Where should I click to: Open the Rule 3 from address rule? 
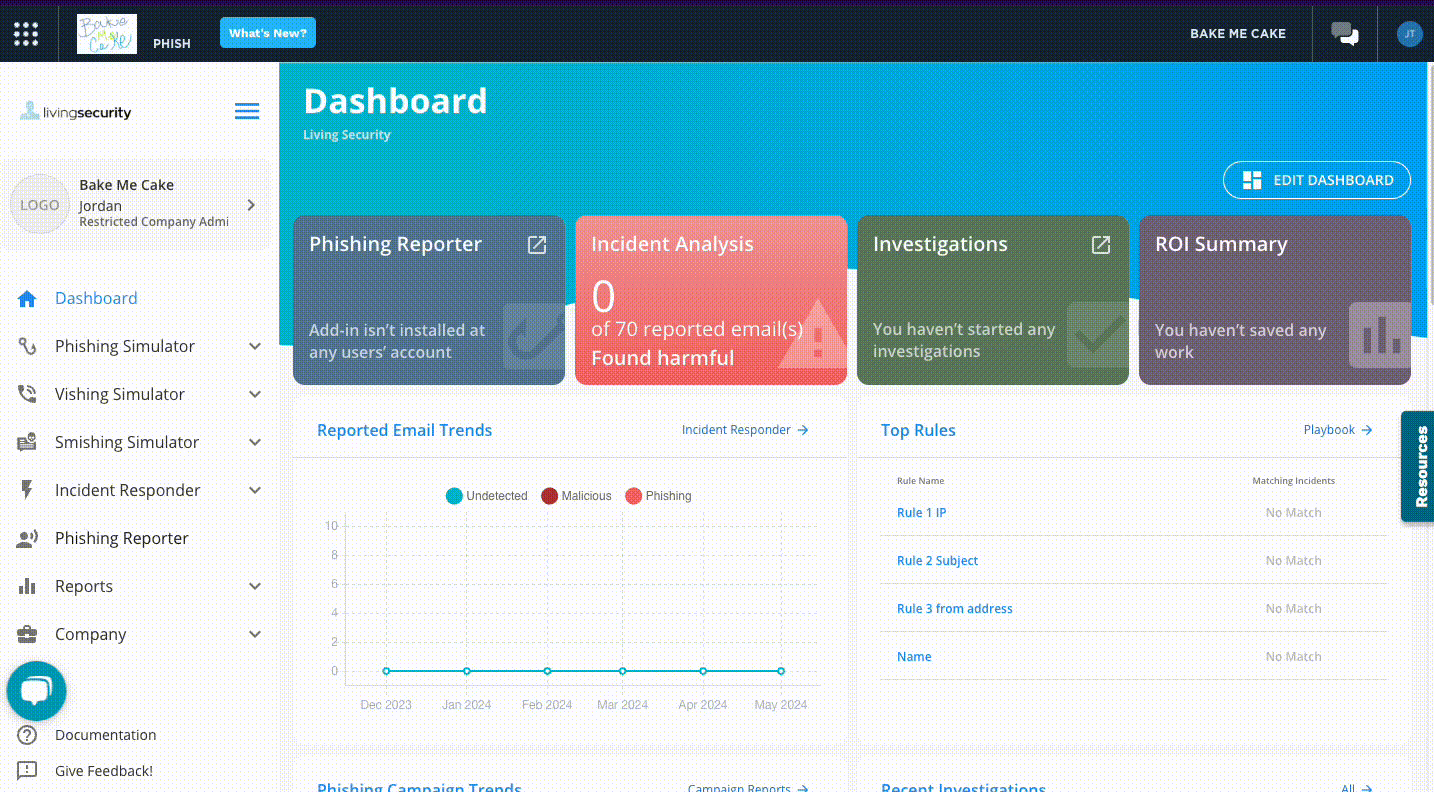coord(955,609)
